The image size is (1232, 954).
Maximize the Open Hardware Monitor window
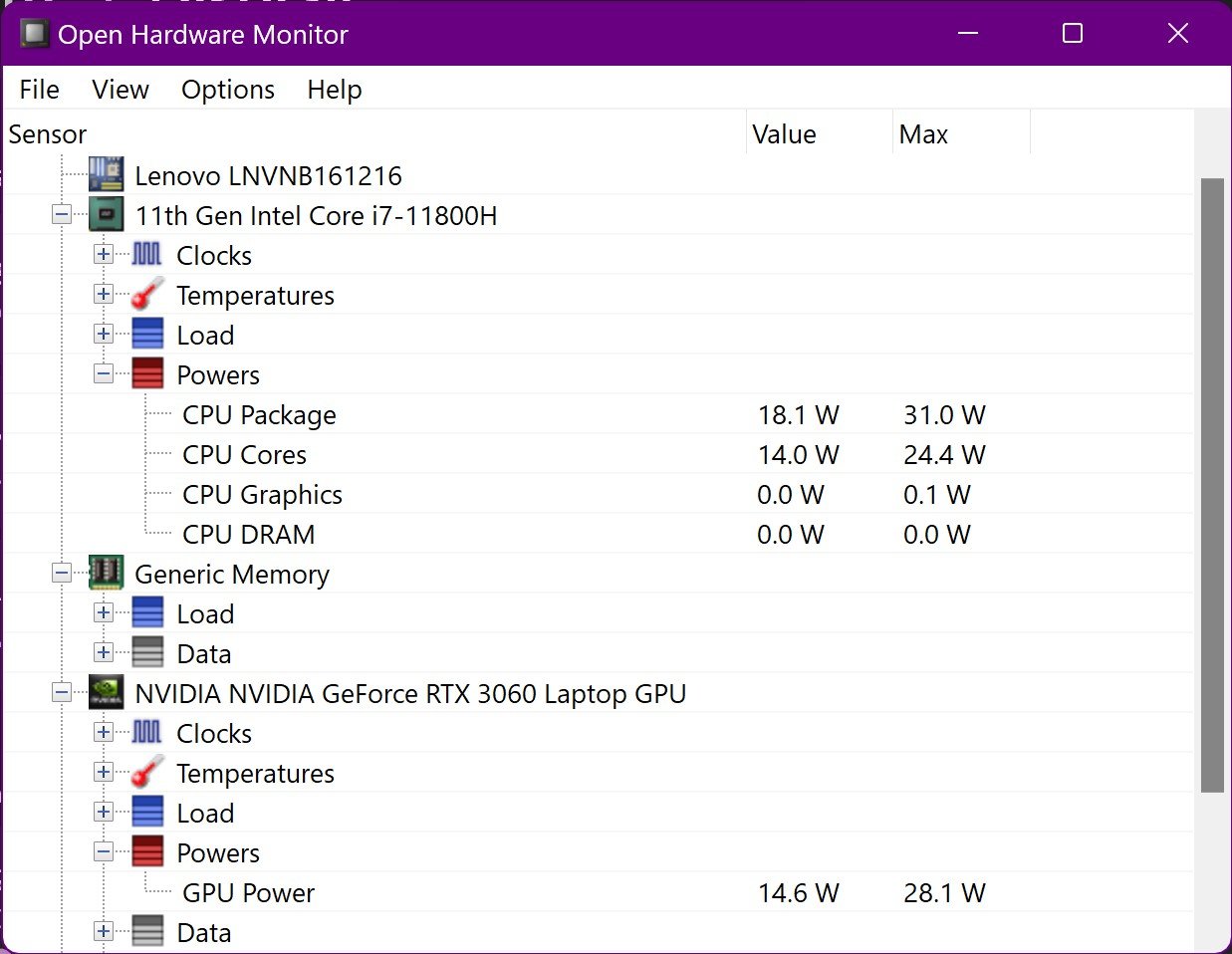coord(1072,33)
